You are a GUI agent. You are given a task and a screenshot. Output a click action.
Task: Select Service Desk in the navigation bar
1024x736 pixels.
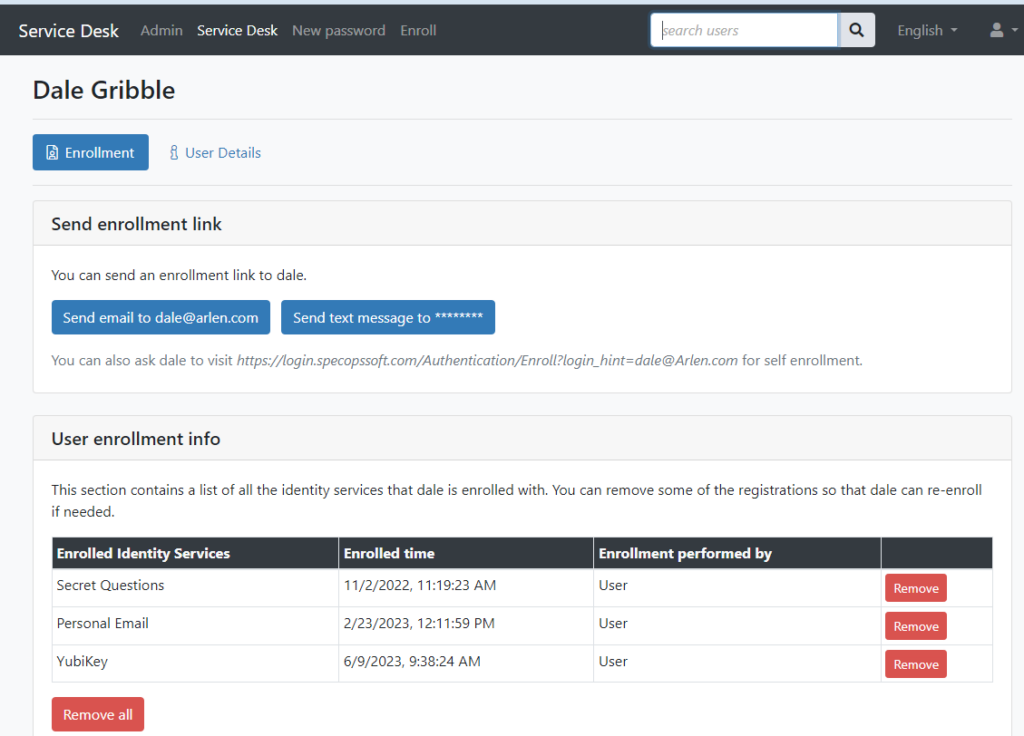pyautogui.click(x=237, y=31)
